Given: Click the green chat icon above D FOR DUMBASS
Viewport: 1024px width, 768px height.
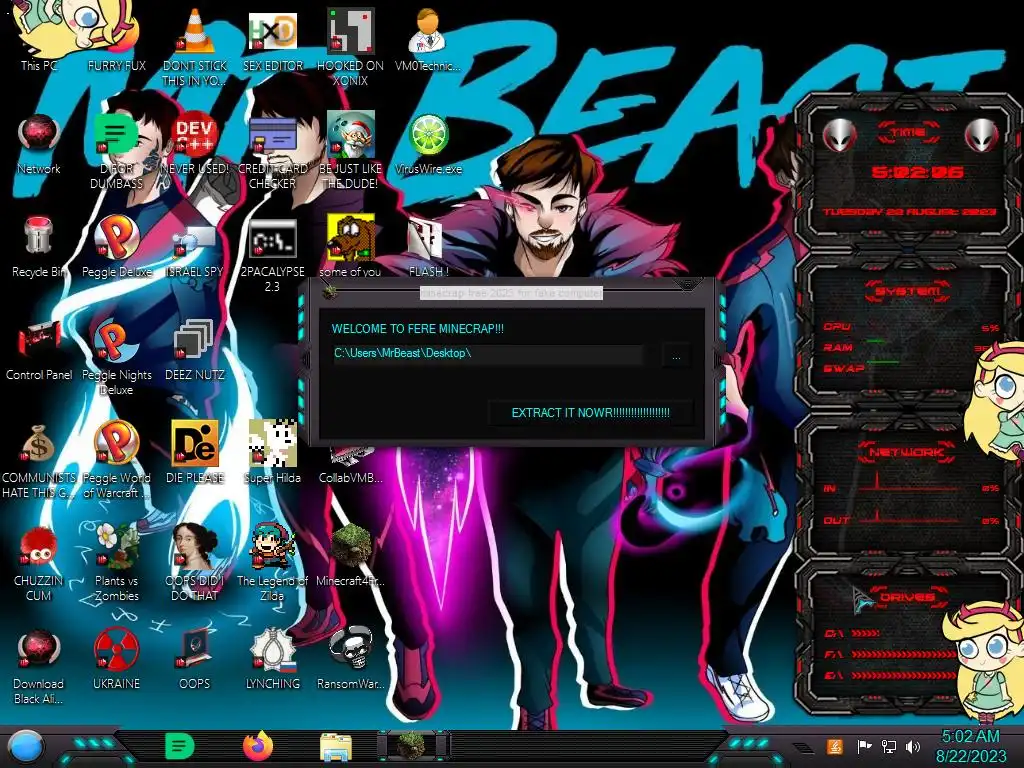Looking at the screenshot, I should 115,133.
